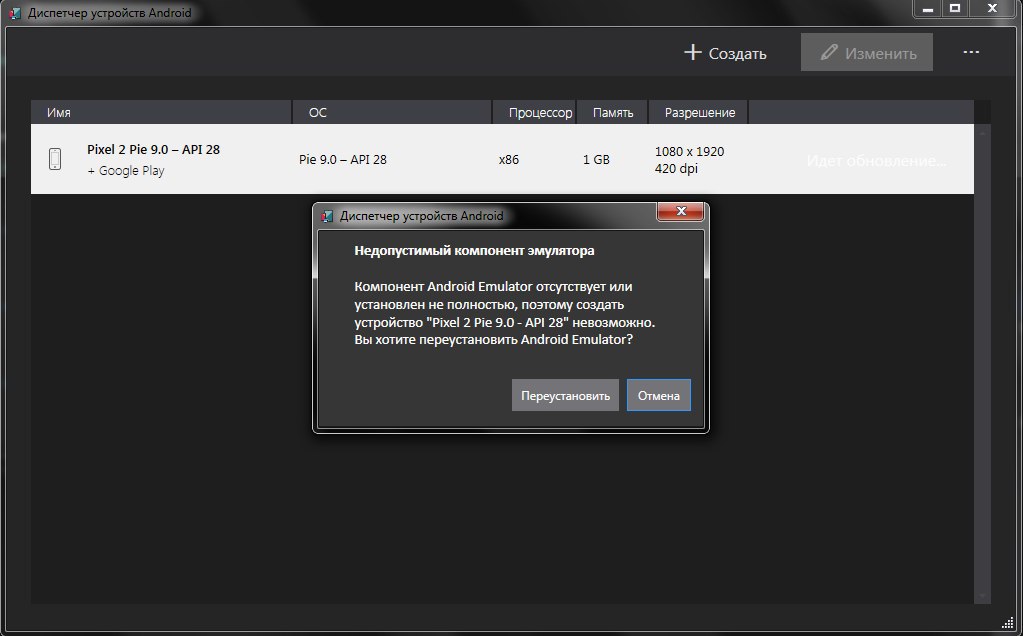Viewport: 1023px width, 636px height.
Task: Click the 420 dpi value
Action: point(676,169)
